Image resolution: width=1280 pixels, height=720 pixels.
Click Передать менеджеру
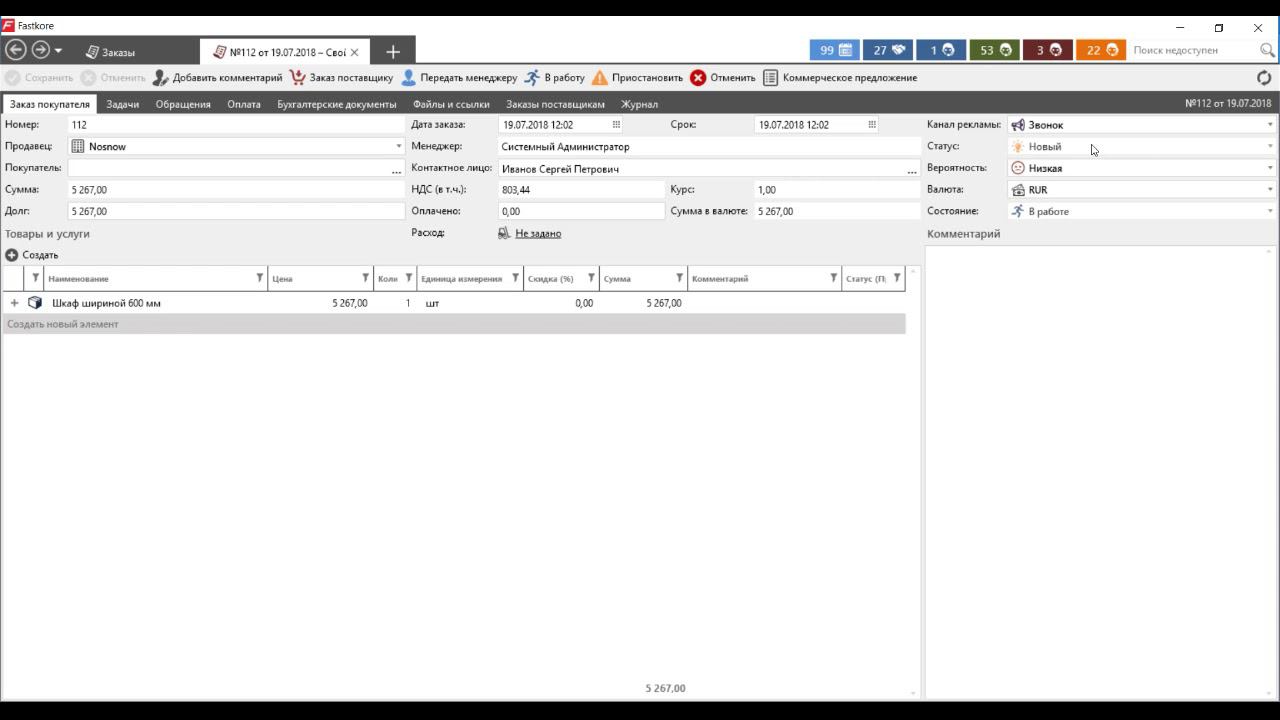[459, 78]
